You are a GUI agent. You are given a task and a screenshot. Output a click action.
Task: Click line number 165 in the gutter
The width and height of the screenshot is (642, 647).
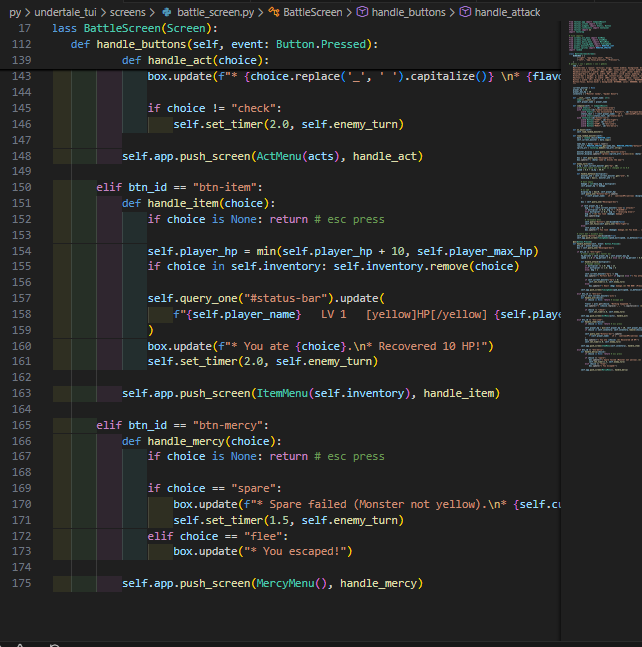(21, 425)
